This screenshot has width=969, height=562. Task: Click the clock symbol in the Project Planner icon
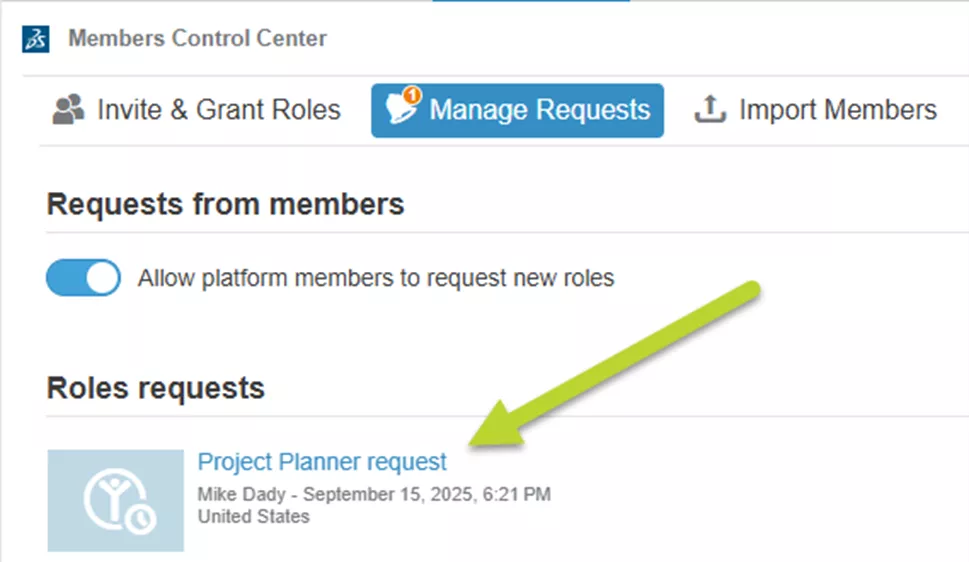(141, 519)
